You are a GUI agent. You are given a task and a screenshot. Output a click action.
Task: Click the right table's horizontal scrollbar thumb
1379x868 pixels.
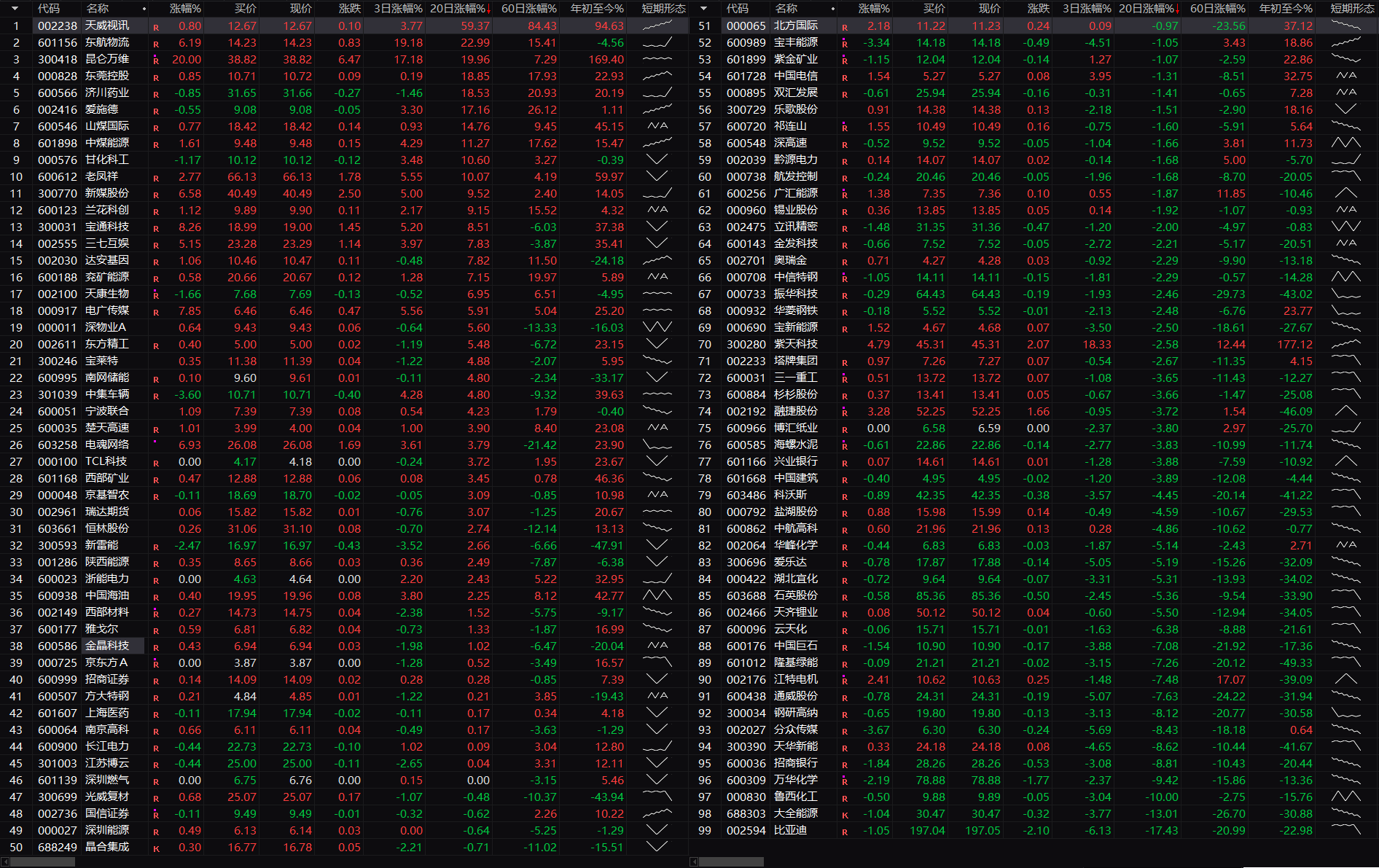point(731,861)
